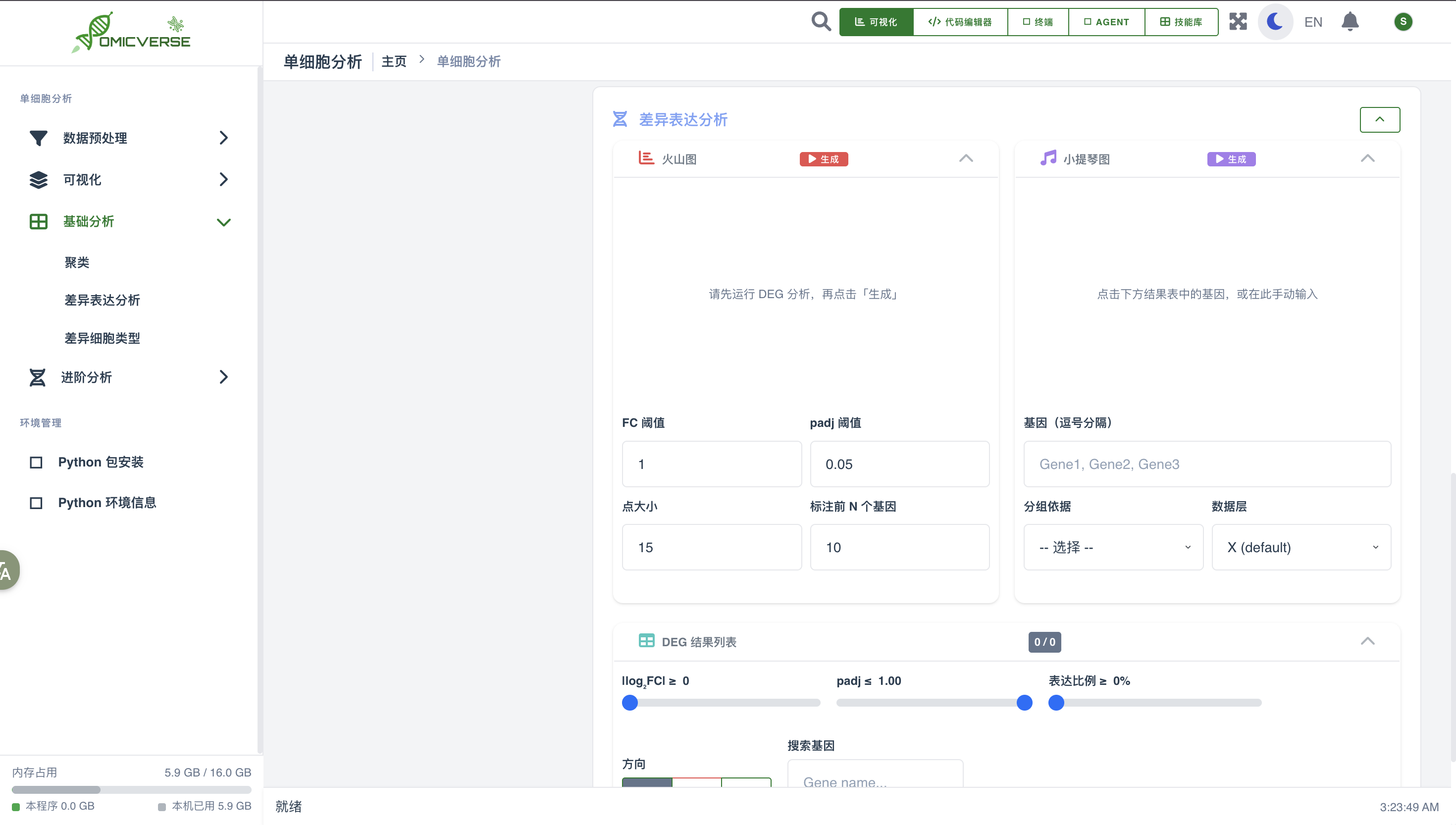The image size is (1456, 825).
Task: Click the floating translate icon at left edge
Action: click(x=7, y=570)
